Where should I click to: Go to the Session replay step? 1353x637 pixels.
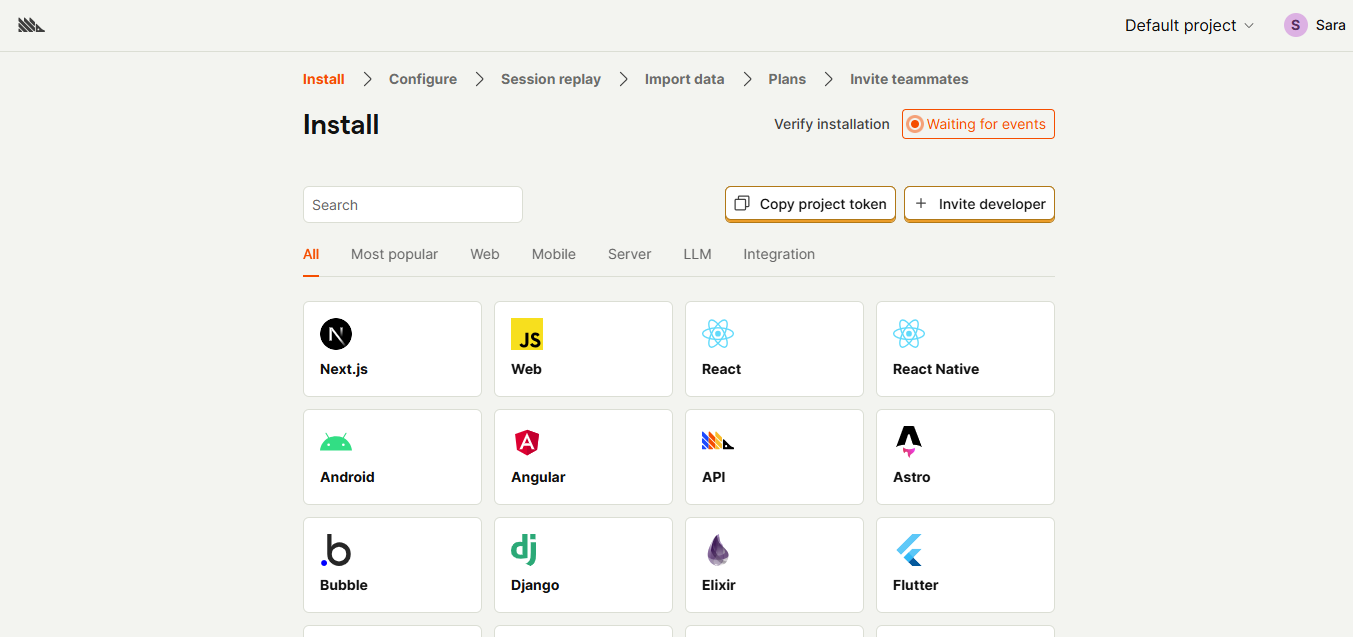[551, 79]
